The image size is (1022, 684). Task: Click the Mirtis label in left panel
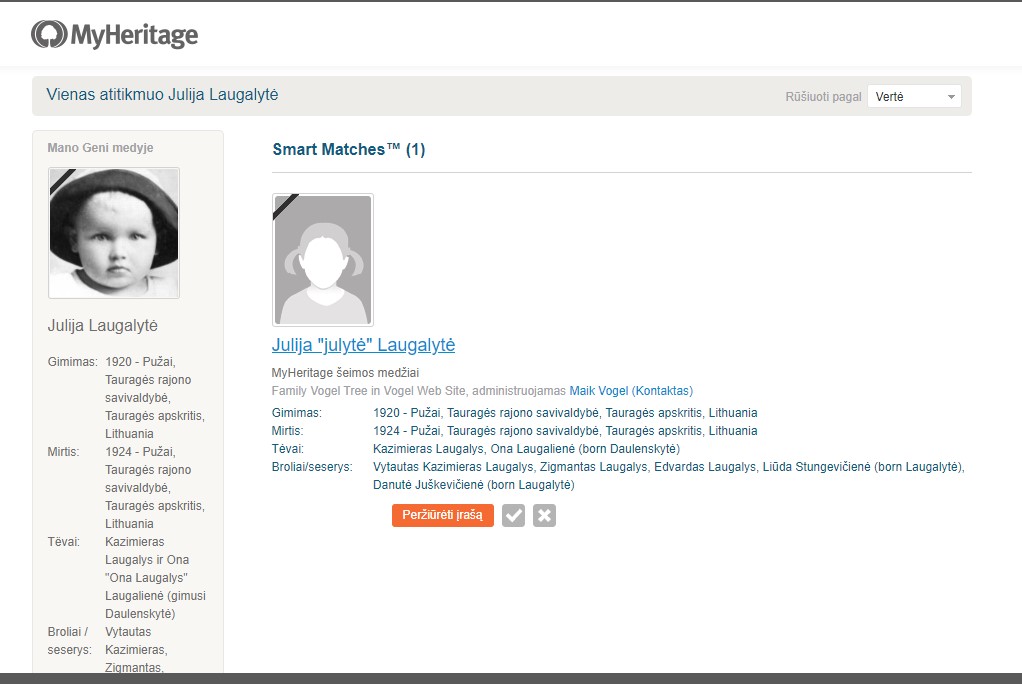pyautogui.click(x=63, y=452)
